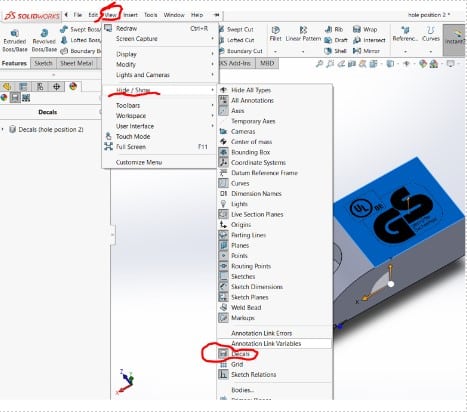Toggle Bounding Box visibility

tap(275, 152)
